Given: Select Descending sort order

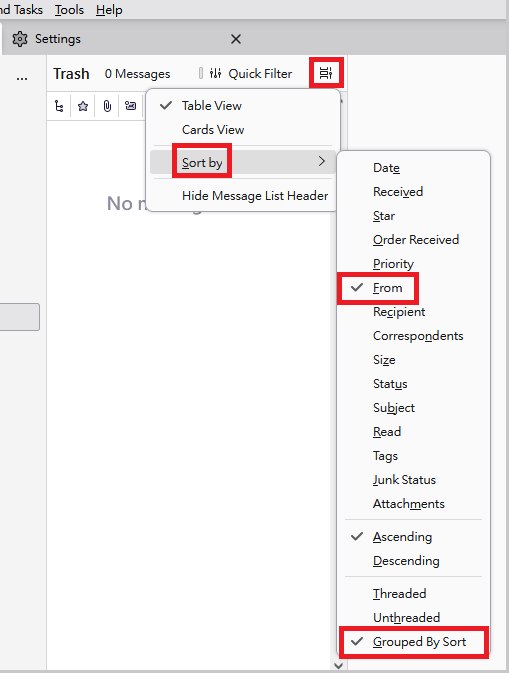Looking at the screenshot, I should 406,561.
